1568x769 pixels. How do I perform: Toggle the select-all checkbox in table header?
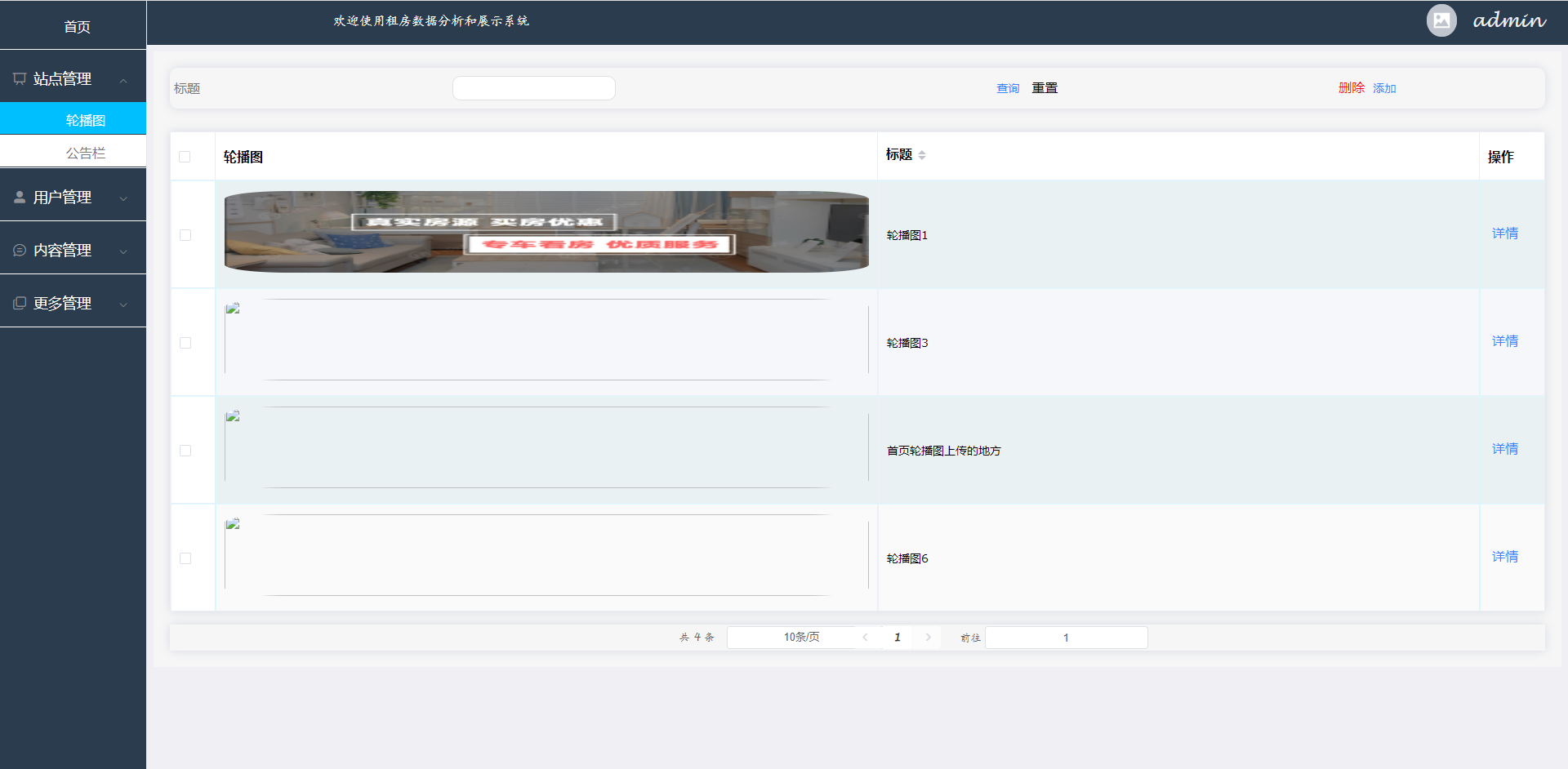point(185,156)
